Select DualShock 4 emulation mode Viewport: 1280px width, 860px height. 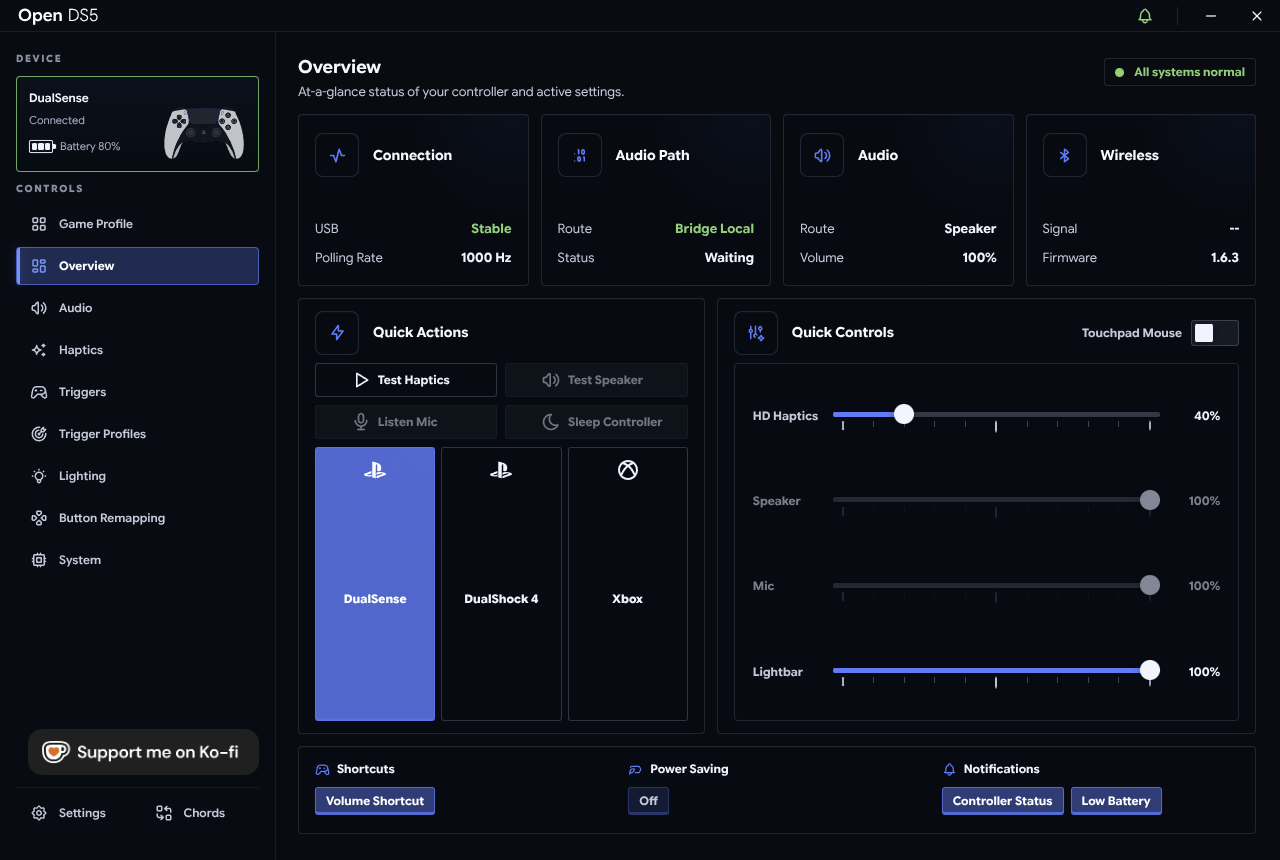point(501,584)
